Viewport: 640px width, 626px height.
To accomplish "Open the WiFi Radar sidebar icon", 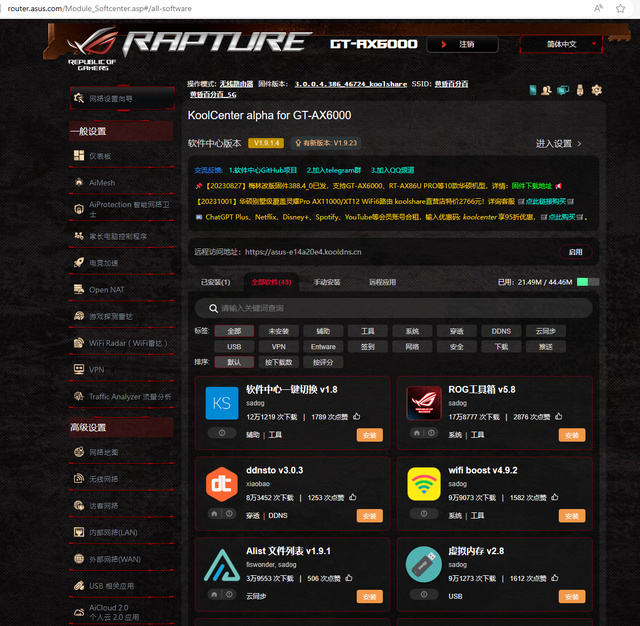I will [x=79, y=343].
